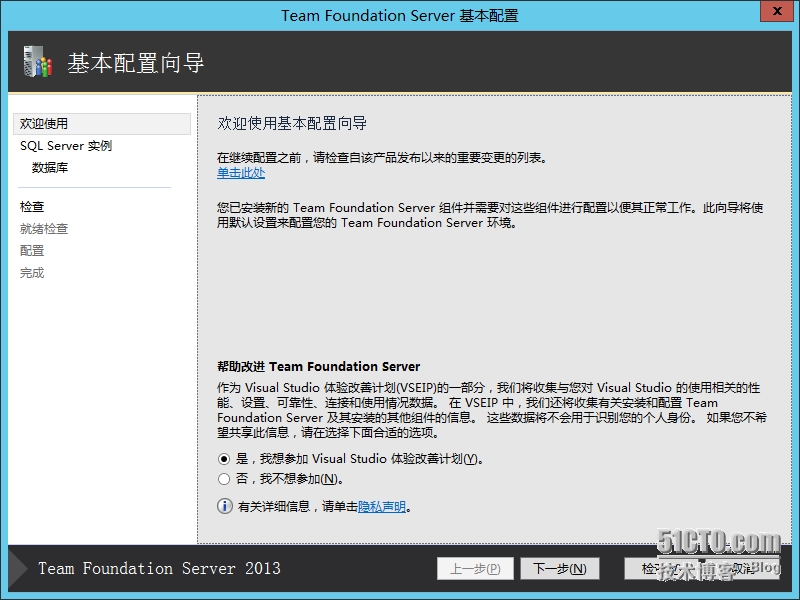The image size is (800, 600).
Task: Select the 配置 step in sidebar
Action: click(x=32, y=251)
